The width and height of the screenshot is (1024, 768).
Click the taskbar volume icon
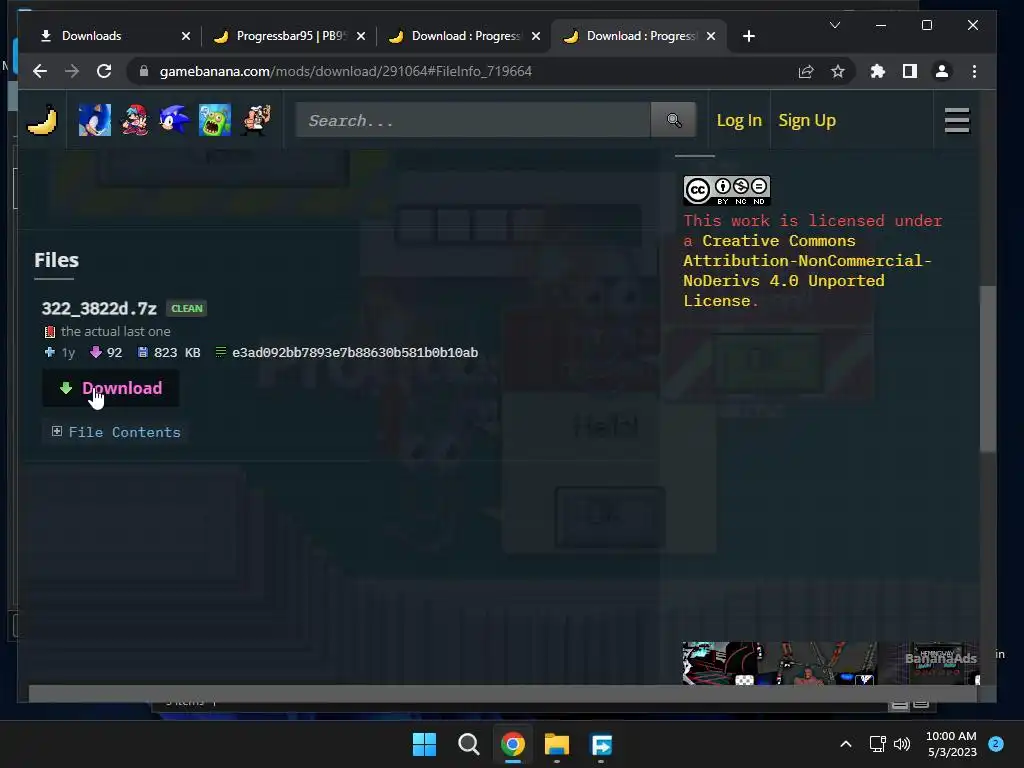pos(902,744)
